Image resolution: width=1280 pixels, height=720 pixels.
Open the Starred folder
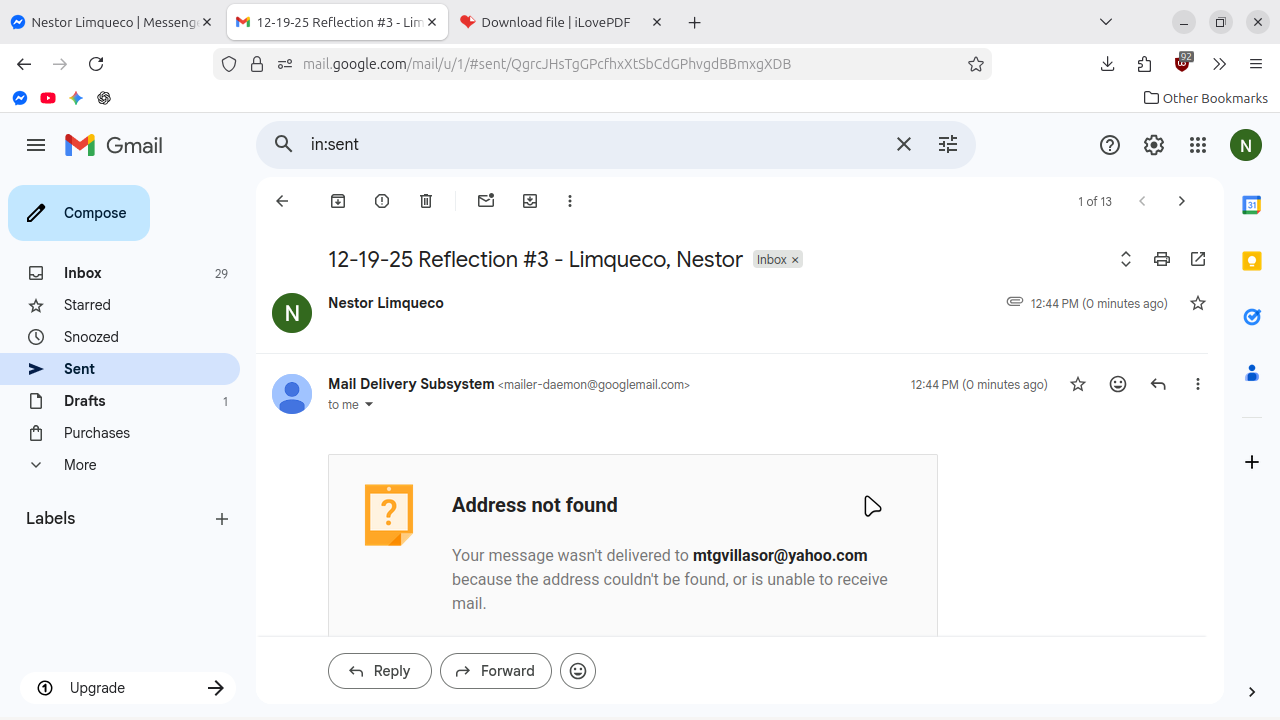coord(120,305)
